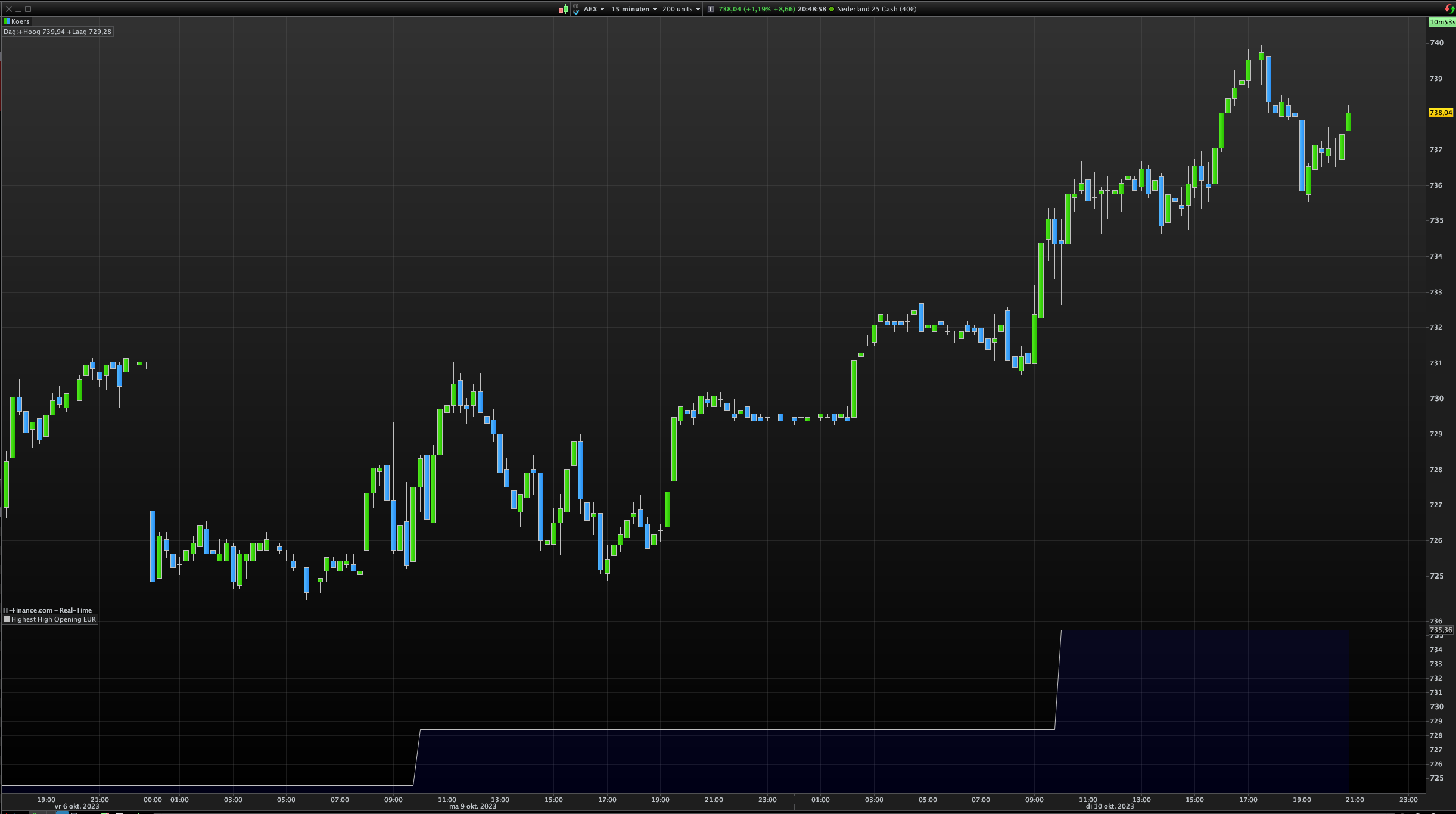Toggle the link/checkmark icon beside AEX
Image resolution: width=1456 pixels, height=814 pixels.
pyautogui.click(x=576, y=9)
